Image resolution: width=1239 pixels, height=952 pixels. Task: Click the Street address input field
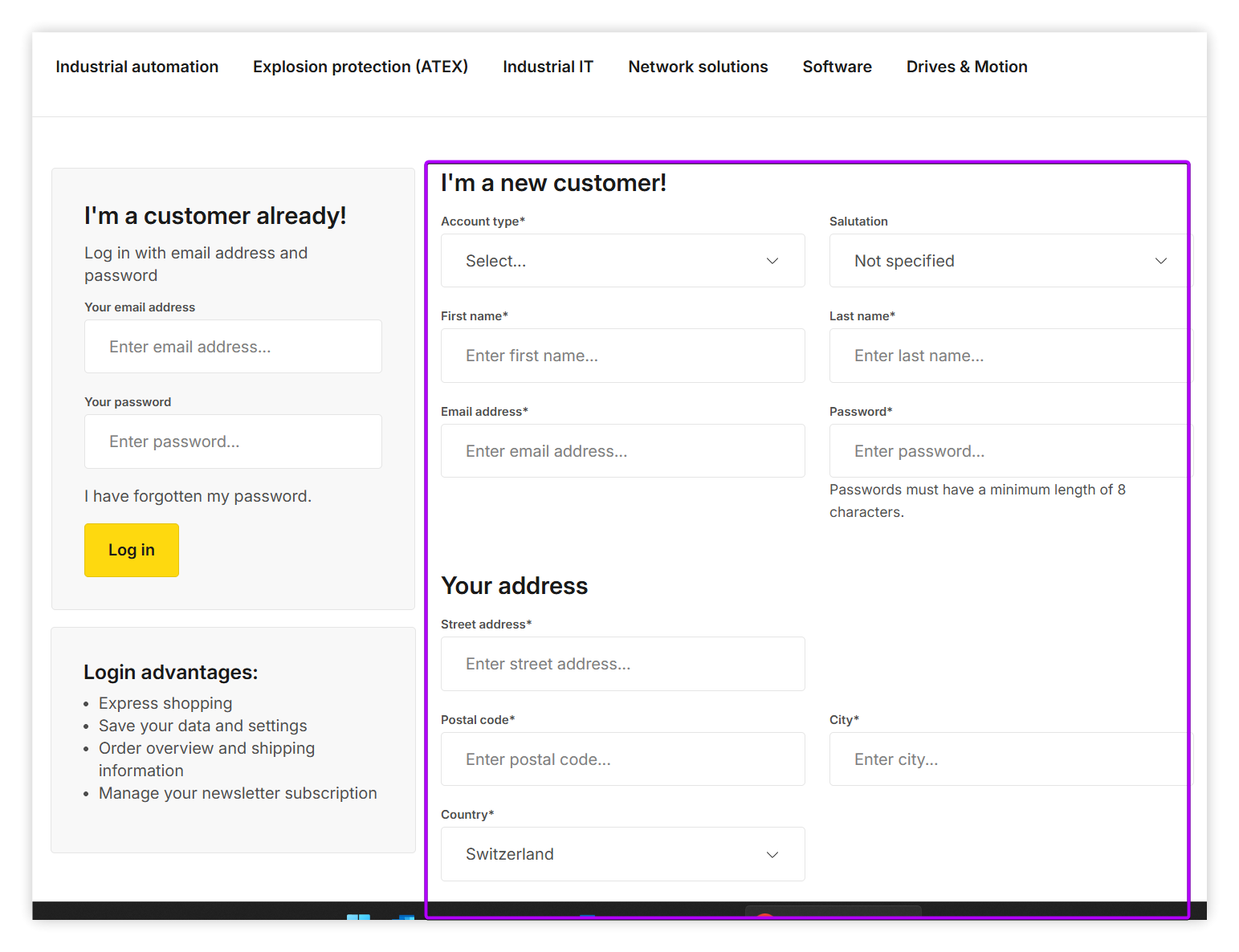pos(622,664)
